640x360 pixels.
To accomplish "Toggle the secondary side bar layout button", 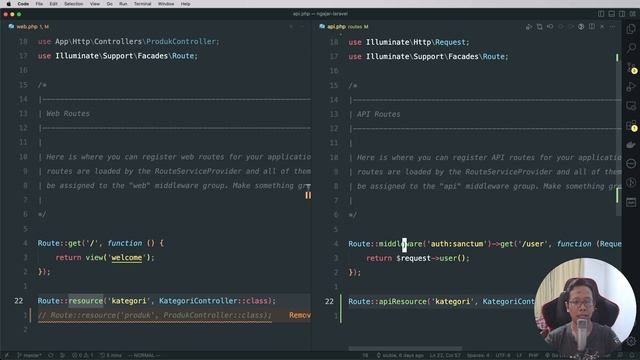I will tap(622, 14).
